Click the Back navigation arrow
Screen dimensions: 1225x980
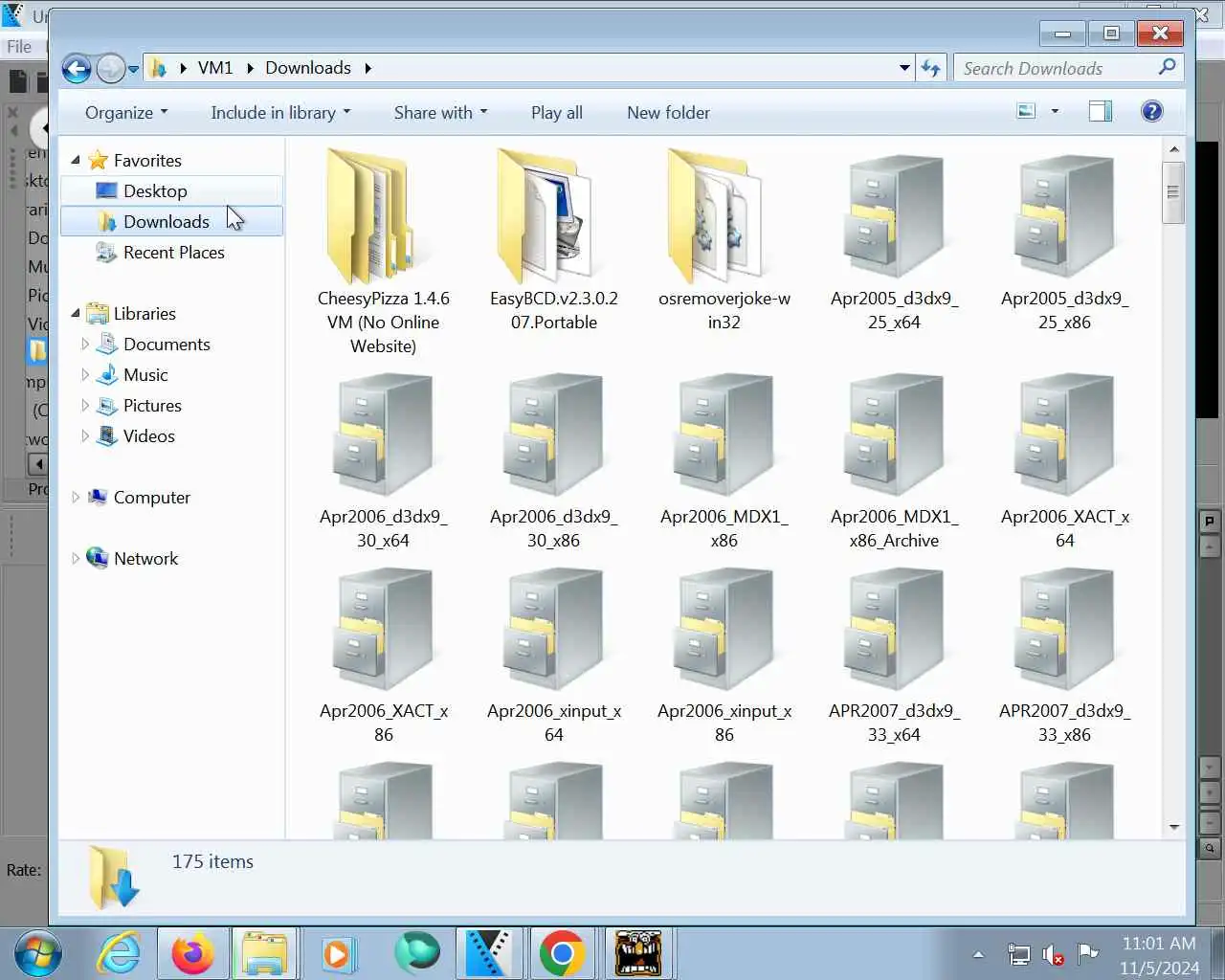pos(77,68)
